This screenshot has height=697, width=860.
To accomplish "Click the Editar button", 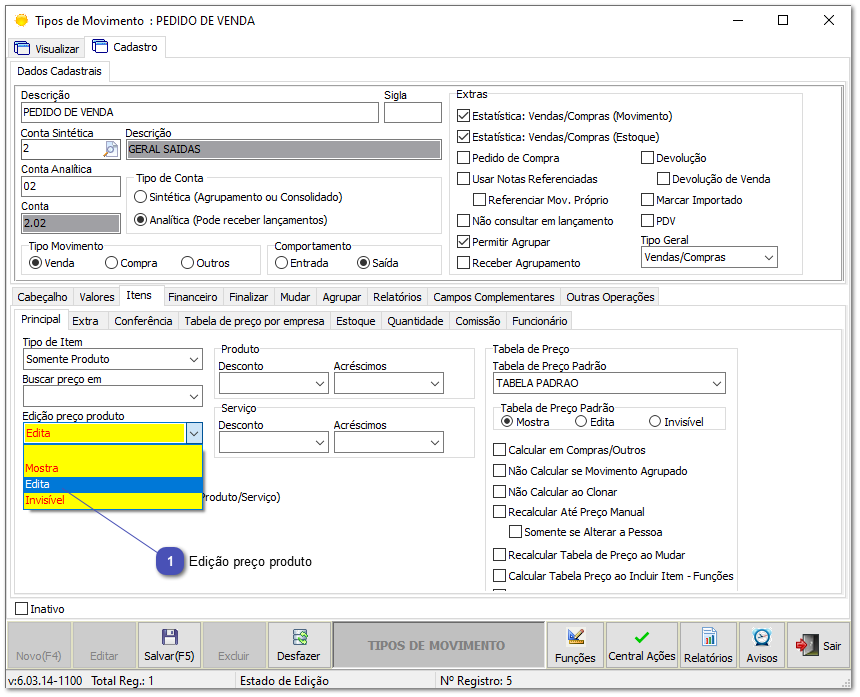I will pyautogui.click(x=104, y=644).
